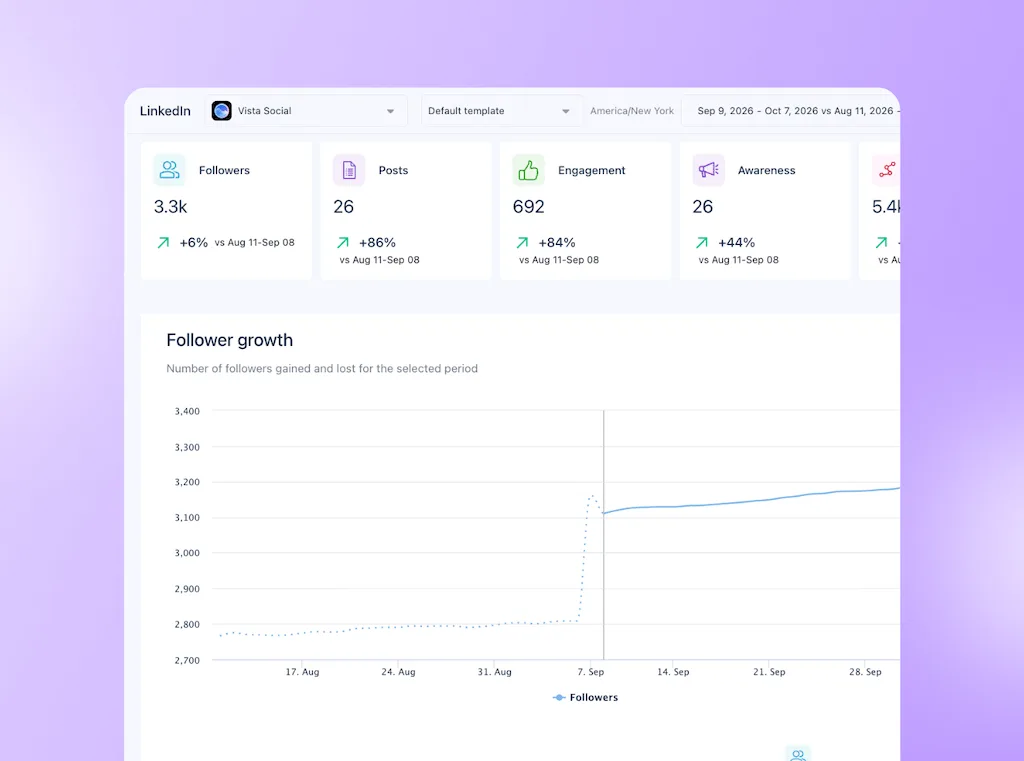Click the Engagement card label
The image size is (1024, 761).
(592, 170)
